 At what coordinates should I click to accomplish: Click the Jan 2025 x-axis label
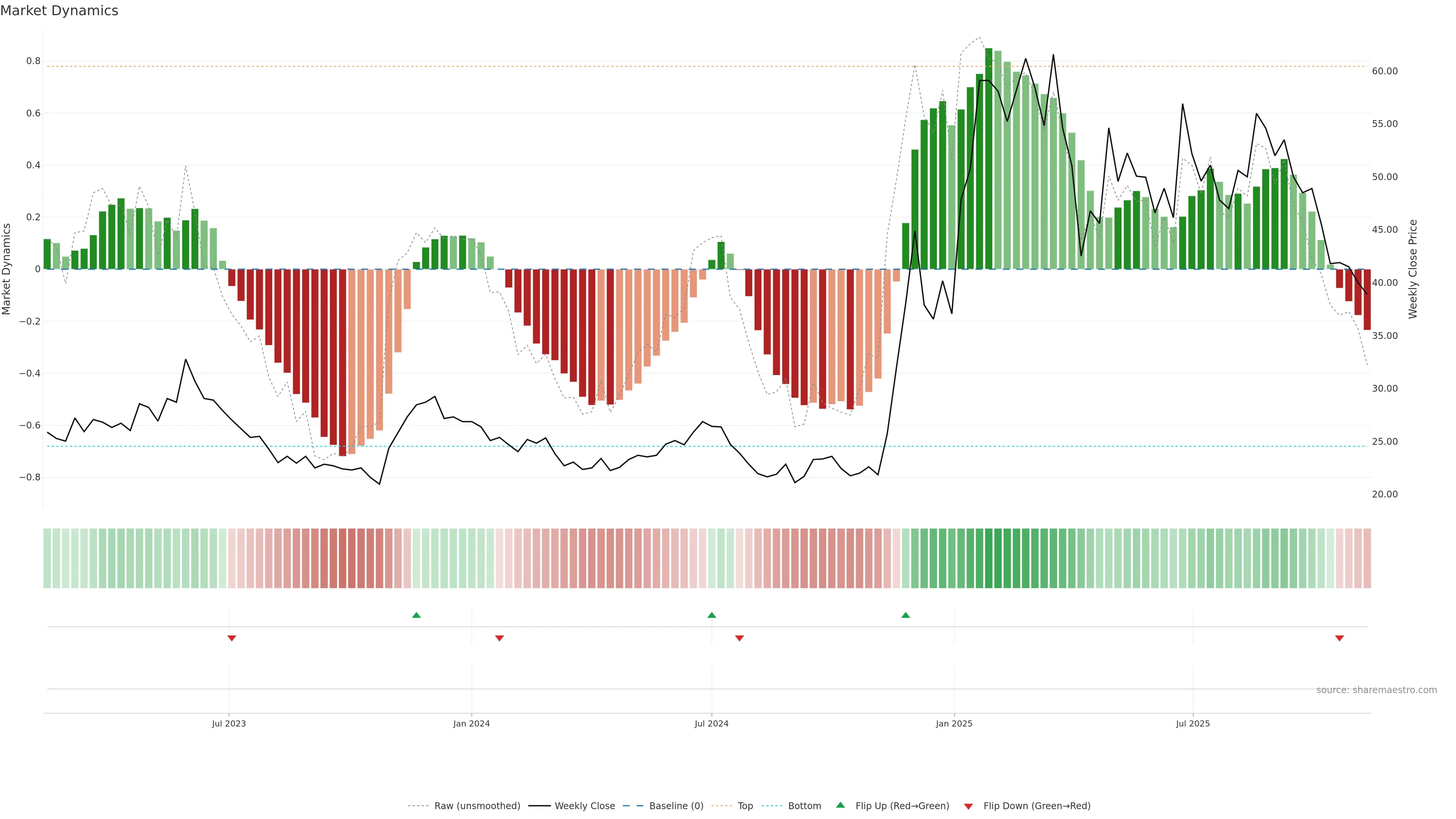954,723
